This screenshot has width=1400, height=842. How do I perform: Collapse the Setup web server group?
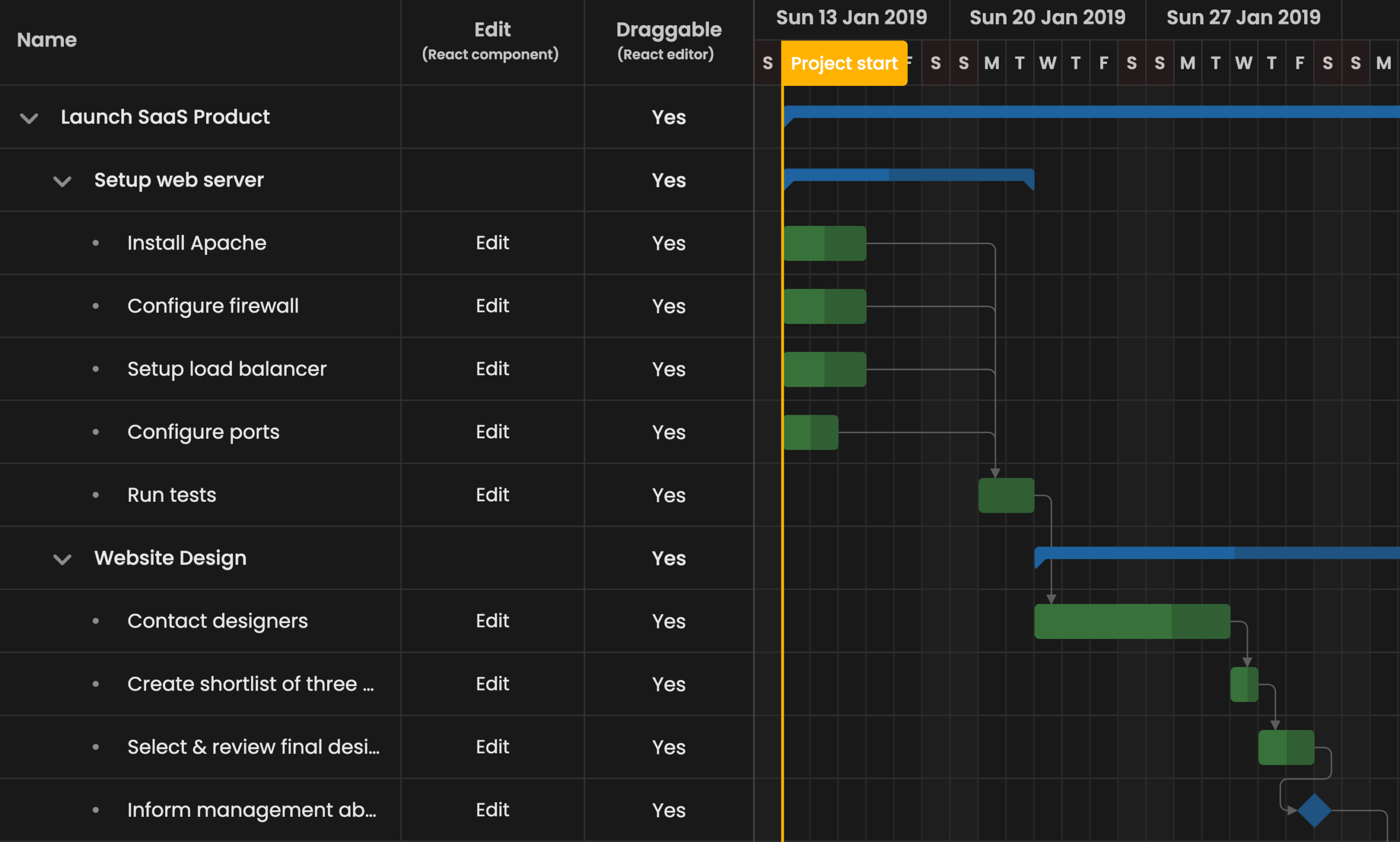62,181
